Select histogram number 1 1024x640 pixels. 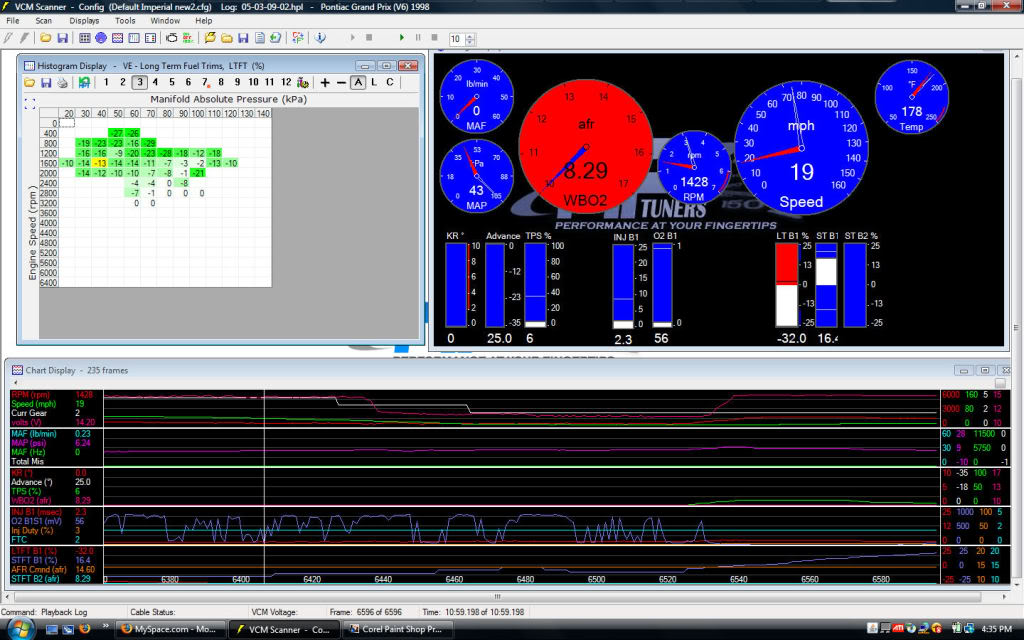coord(106,82)
